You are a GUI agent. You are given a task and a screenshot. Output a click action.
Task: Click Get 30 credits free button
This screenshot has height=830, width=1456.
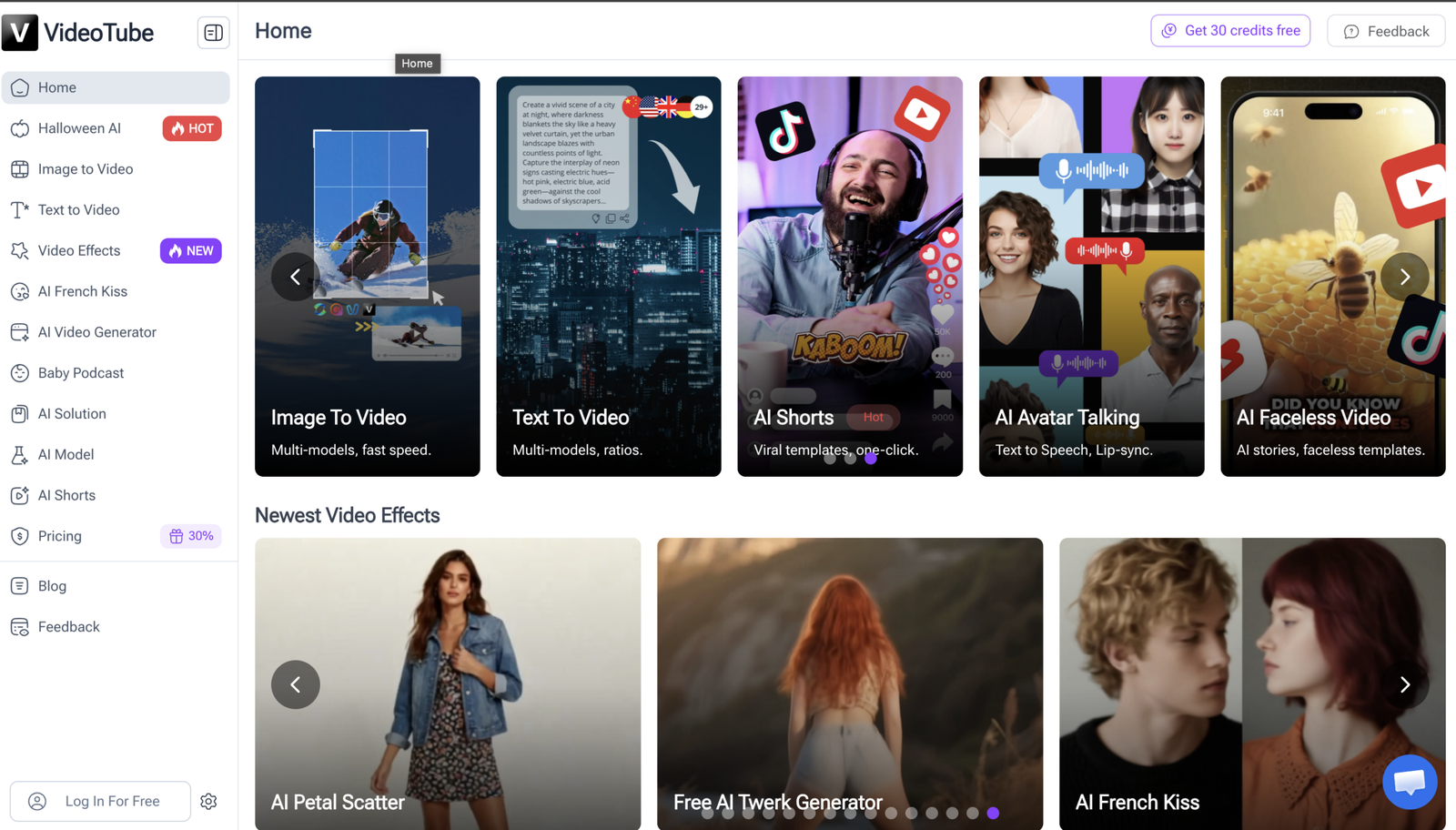(1230, 31)
